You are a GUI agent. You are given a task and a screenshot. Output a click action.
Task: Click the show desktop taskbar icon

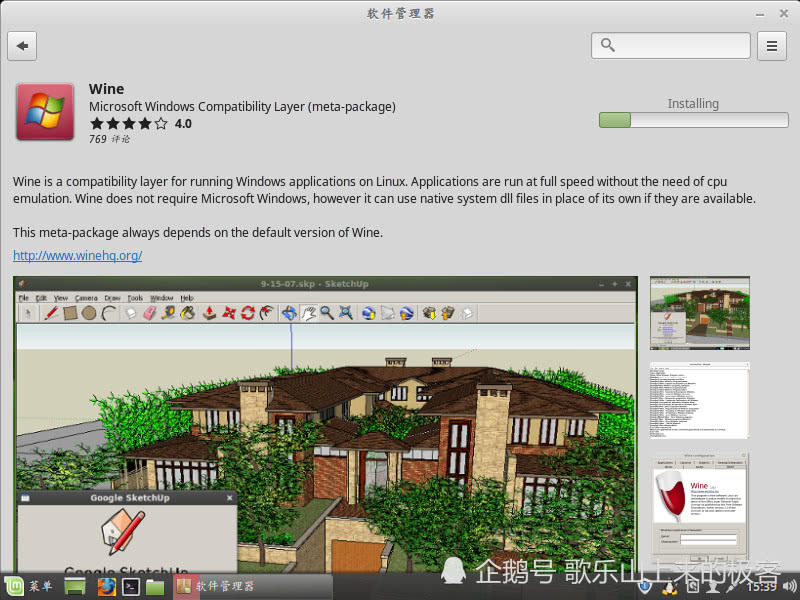point(74,586)
